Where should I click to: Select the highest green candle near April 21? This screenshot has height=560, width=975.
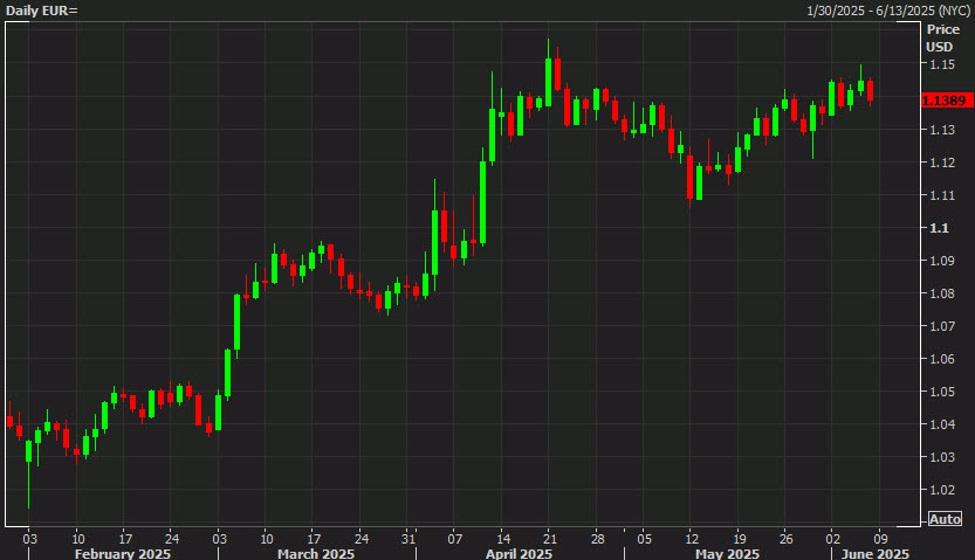549,78
